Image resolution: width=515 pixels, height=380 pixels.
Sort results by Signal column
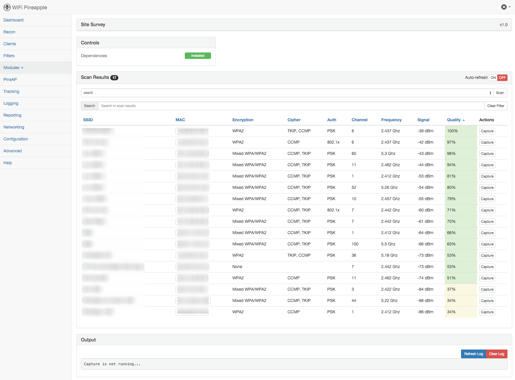pyautogui.click(x=423, y=120)
